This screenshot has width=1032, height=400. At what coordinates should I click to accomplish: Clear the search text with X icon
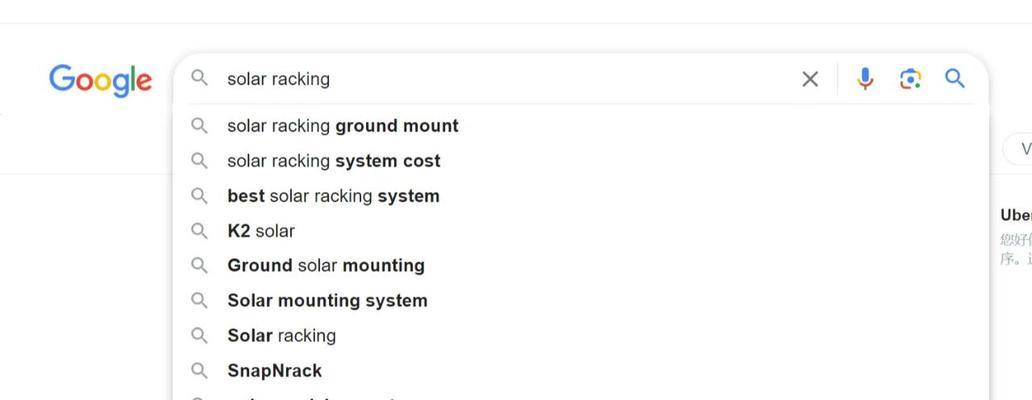[810, 80]
